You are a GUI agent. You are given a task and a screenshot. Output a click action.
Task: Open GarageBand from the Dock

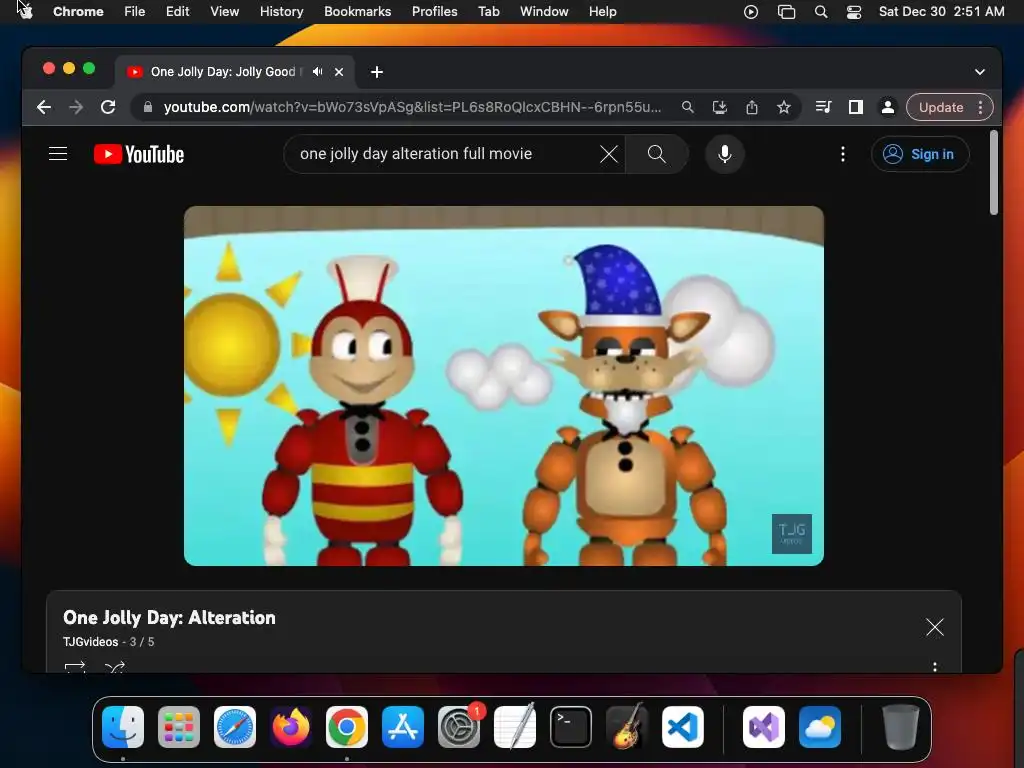[x=627, y=727]
